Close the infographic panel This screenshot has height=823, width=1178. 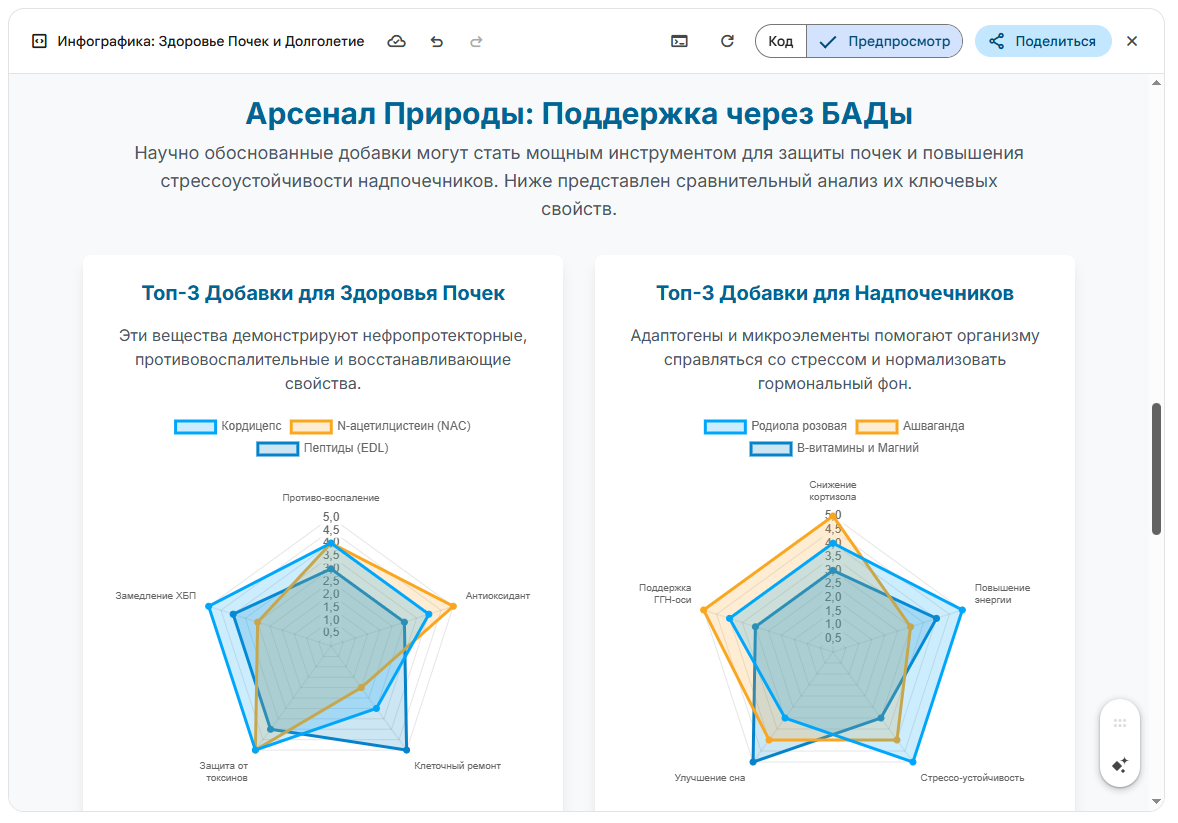point(1132,41)
